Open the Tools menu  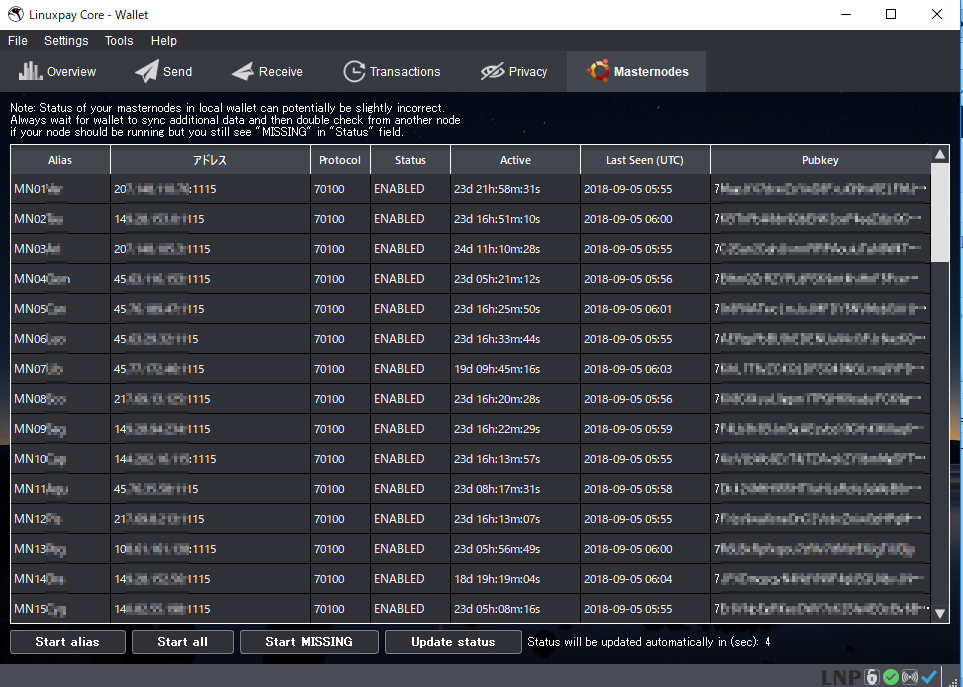click(119, 41)
